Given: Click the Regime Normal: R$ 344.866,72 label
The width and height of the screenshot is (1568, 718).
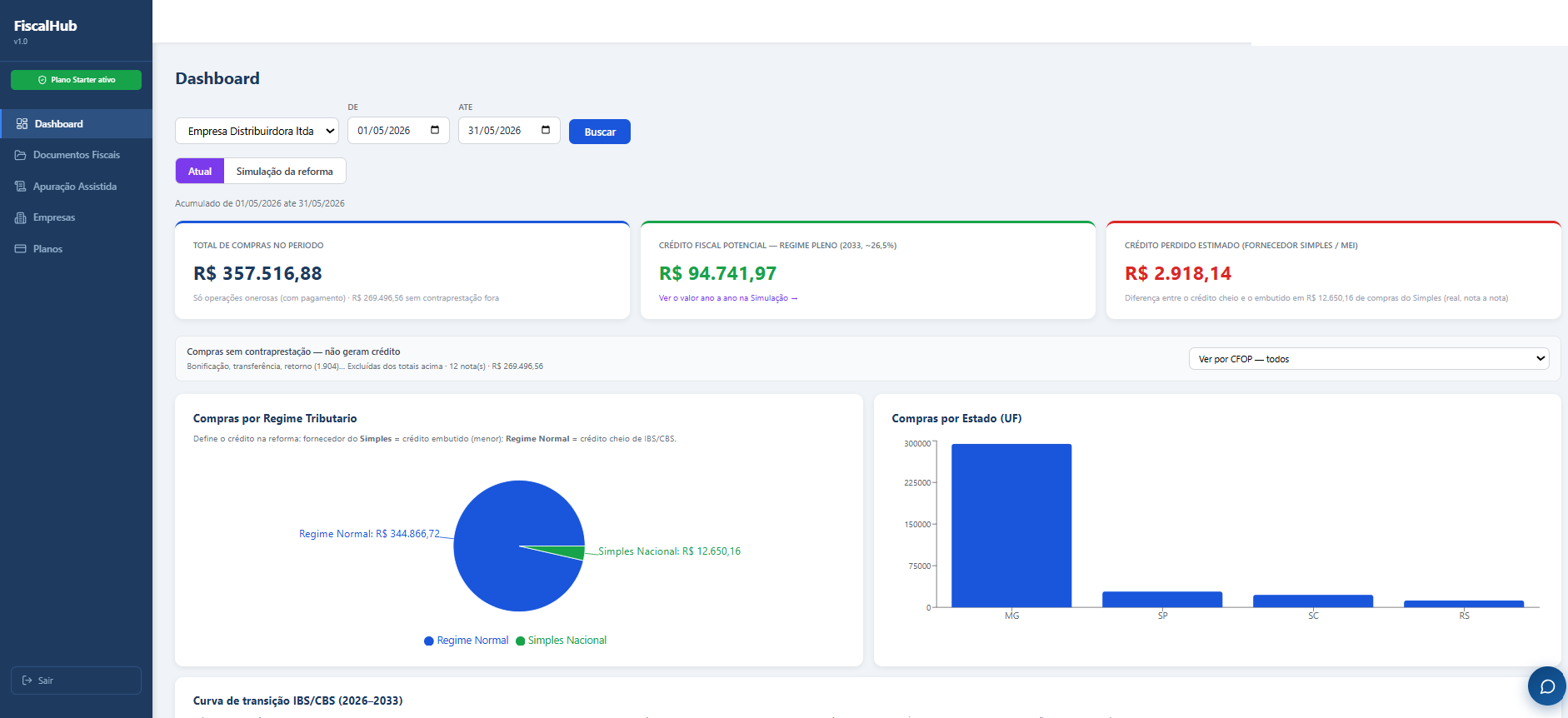Looking at the screenshot, I should [369, 534].
